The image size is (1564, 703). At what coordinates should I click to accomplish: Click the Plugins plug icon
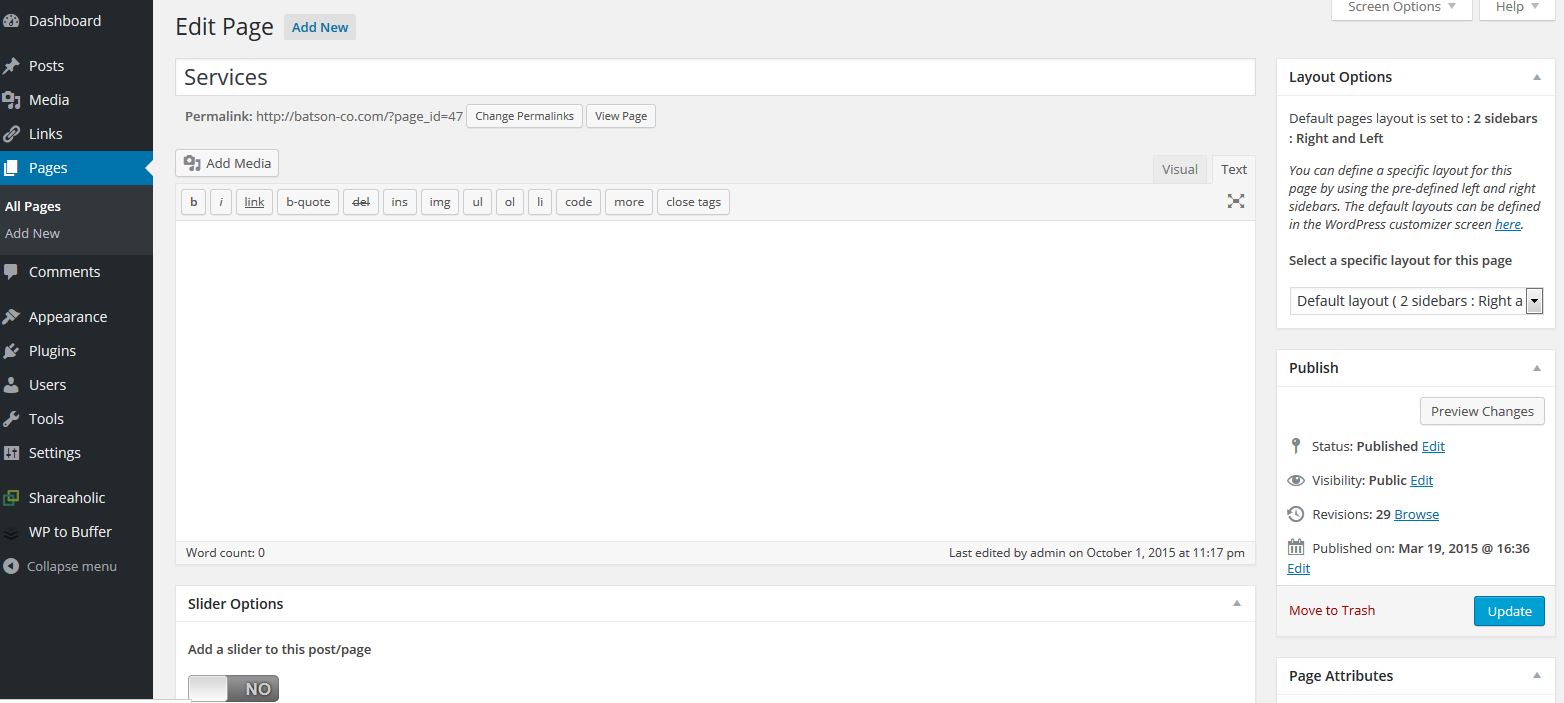(11, 351)
